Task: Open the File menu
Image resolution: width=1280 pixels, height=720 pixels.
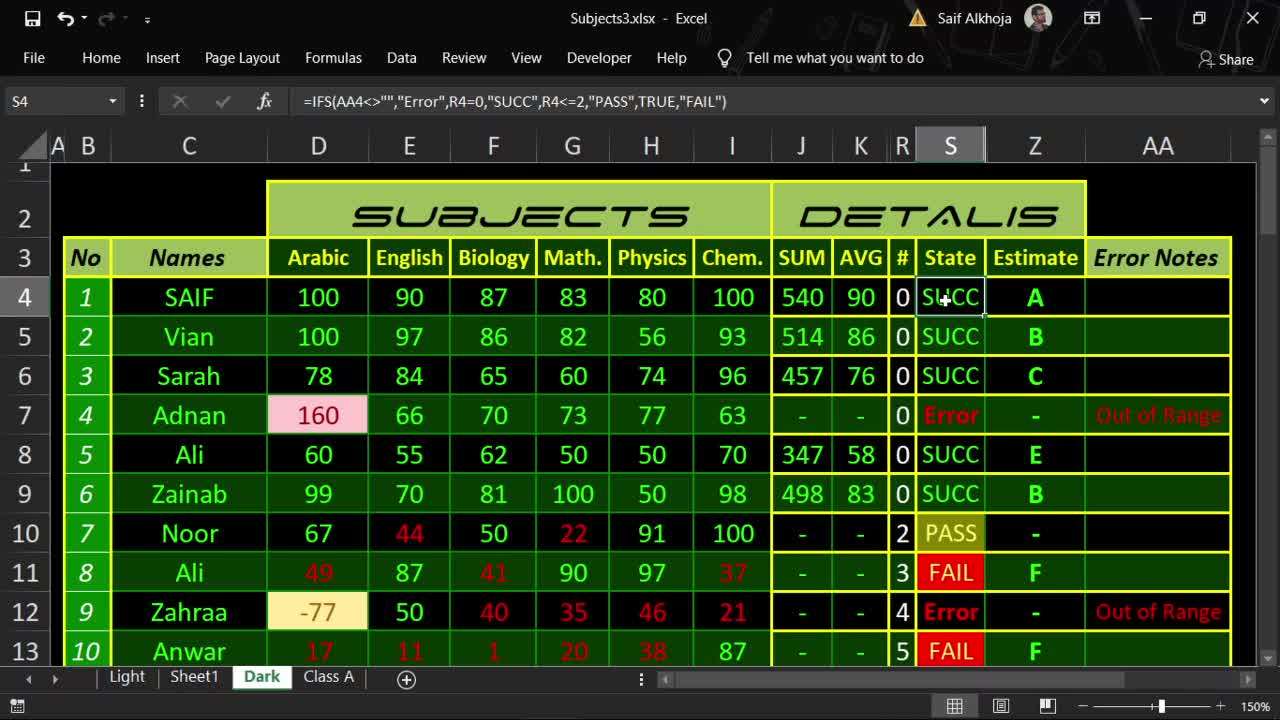Action: pyautogui.click(x=34, y=58)
